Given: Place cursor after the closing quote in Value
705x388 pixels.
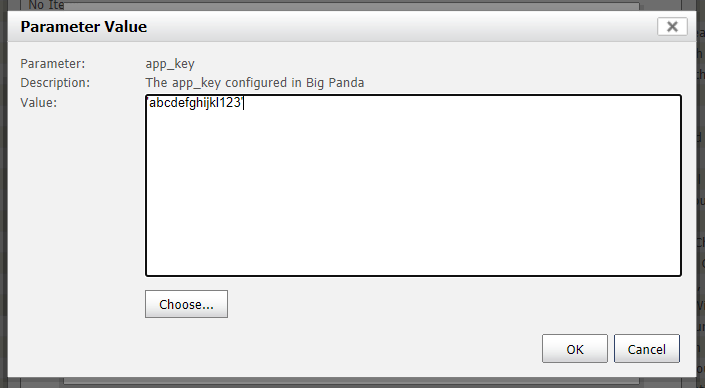Looking at the screenshot, I should click(244, 103).
